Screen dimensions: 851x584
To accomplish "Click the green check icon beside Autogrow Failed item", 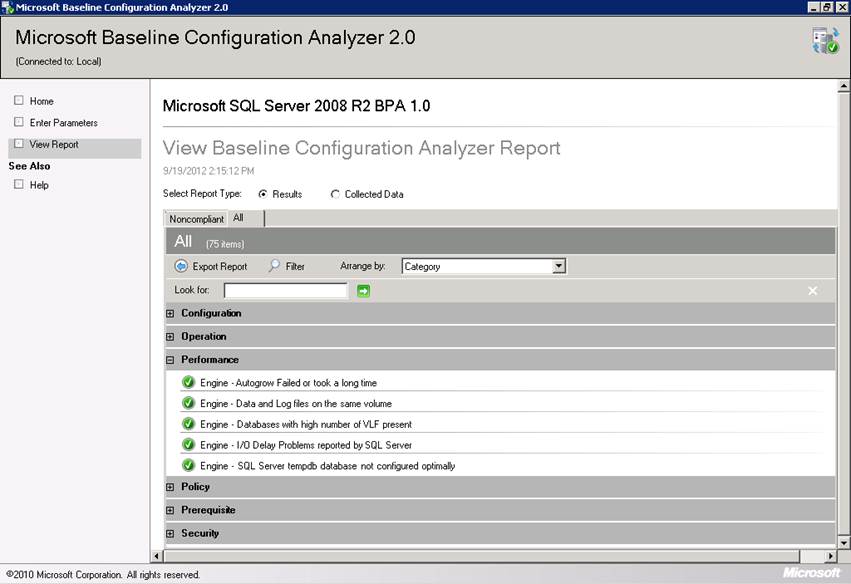I will coord(188,382).
